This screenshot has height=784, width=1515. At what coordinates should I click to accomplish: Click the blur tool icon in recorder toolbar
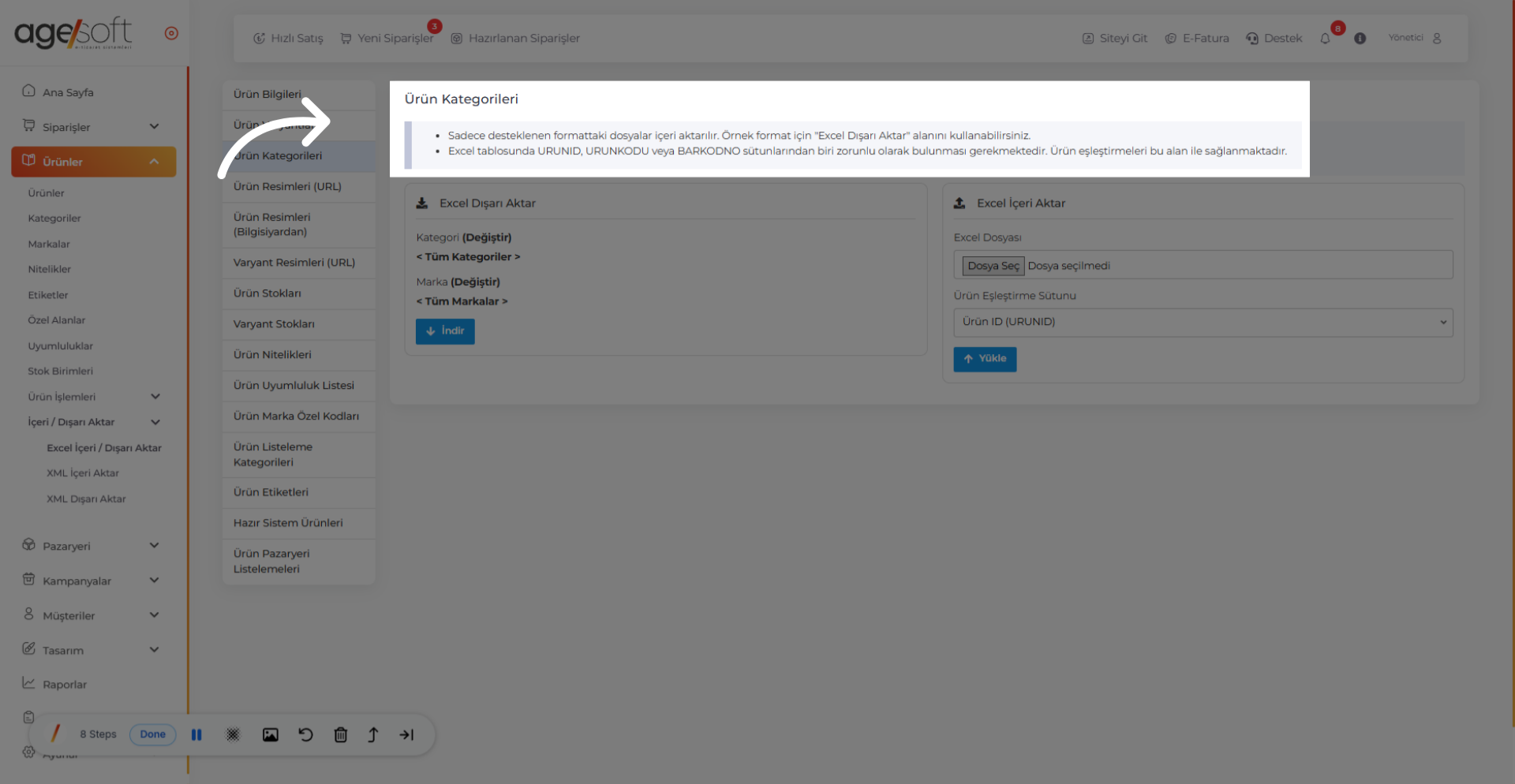pyautogui.click(x=233, y=734)
